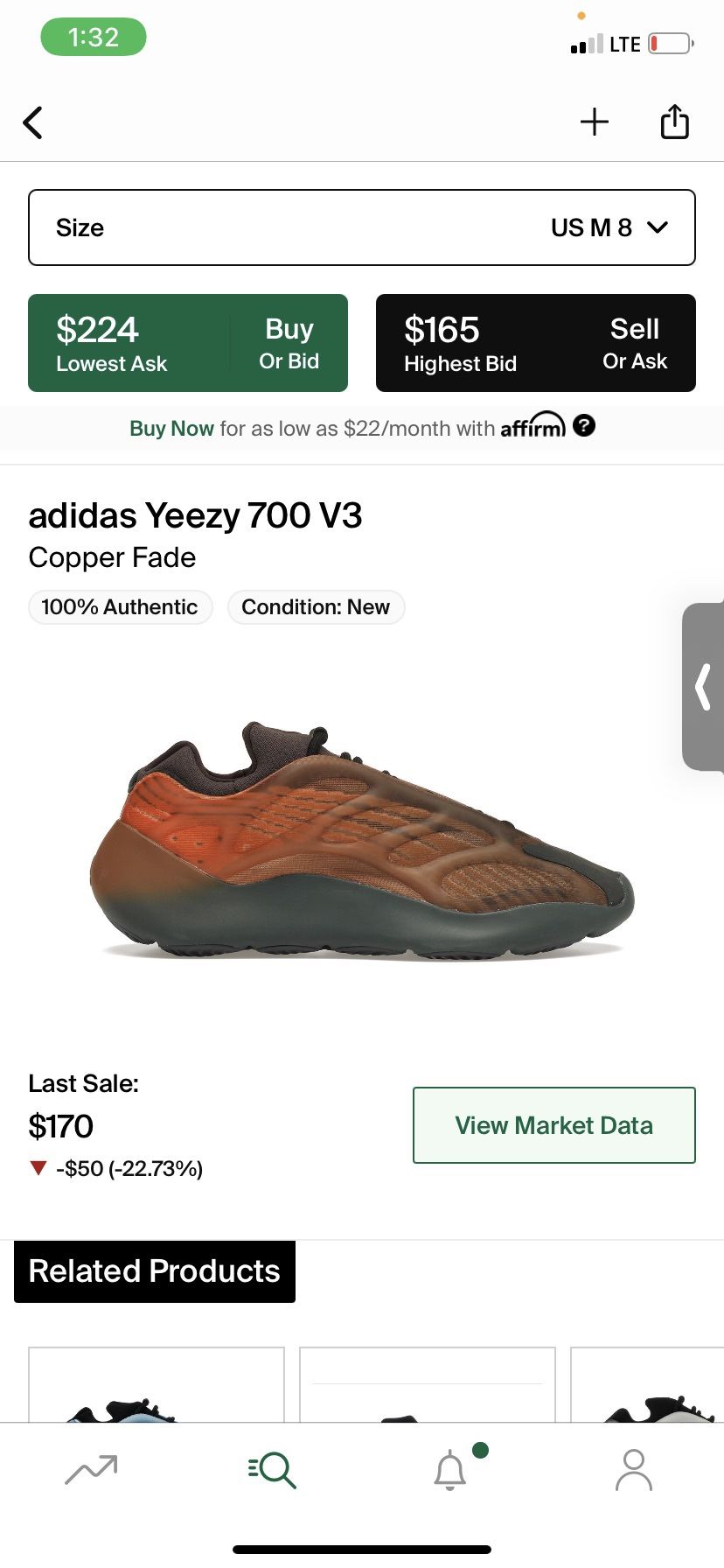Screen dimensions: 724x1568
Task: Open the profile account icon
Action: pos(634,1470)
